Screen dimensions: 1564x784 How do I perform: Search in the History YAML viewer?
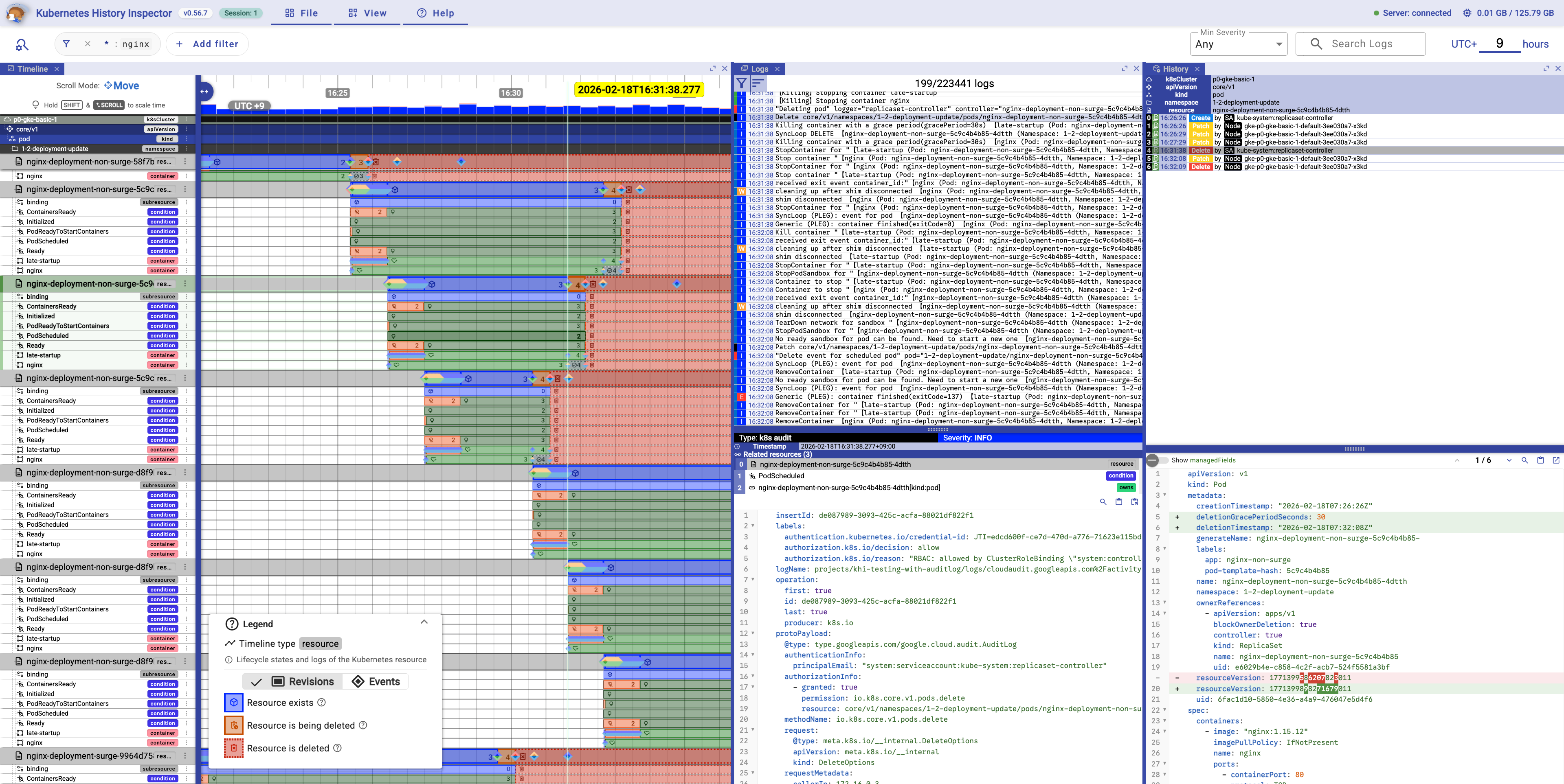click(x=1524, y=460)
